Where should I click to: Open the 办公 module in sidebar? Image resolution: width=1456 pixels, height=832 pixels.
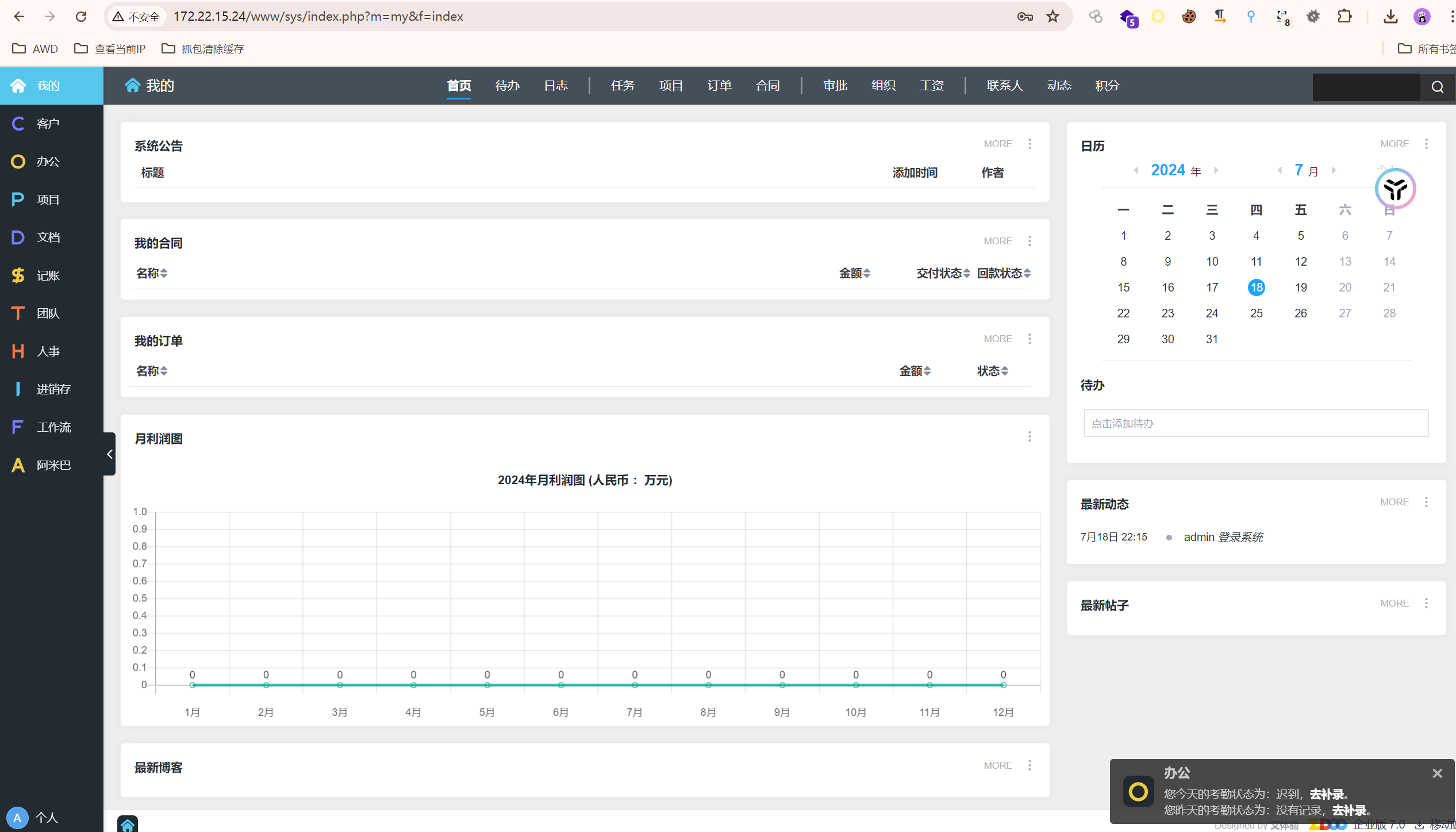[51, 162]
